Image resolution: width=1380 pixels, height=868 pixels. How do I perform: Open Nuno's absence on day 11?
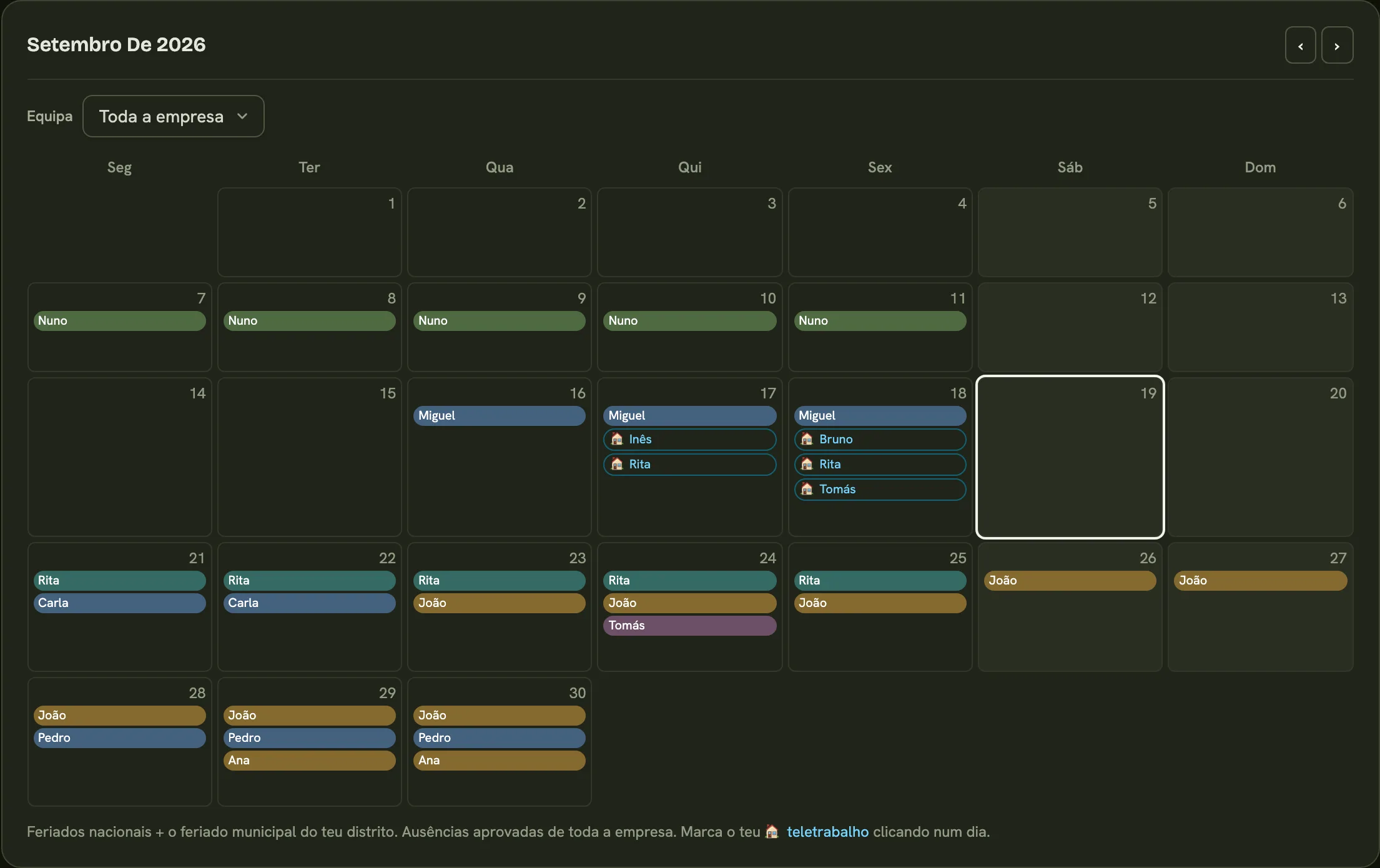(880, 320)
